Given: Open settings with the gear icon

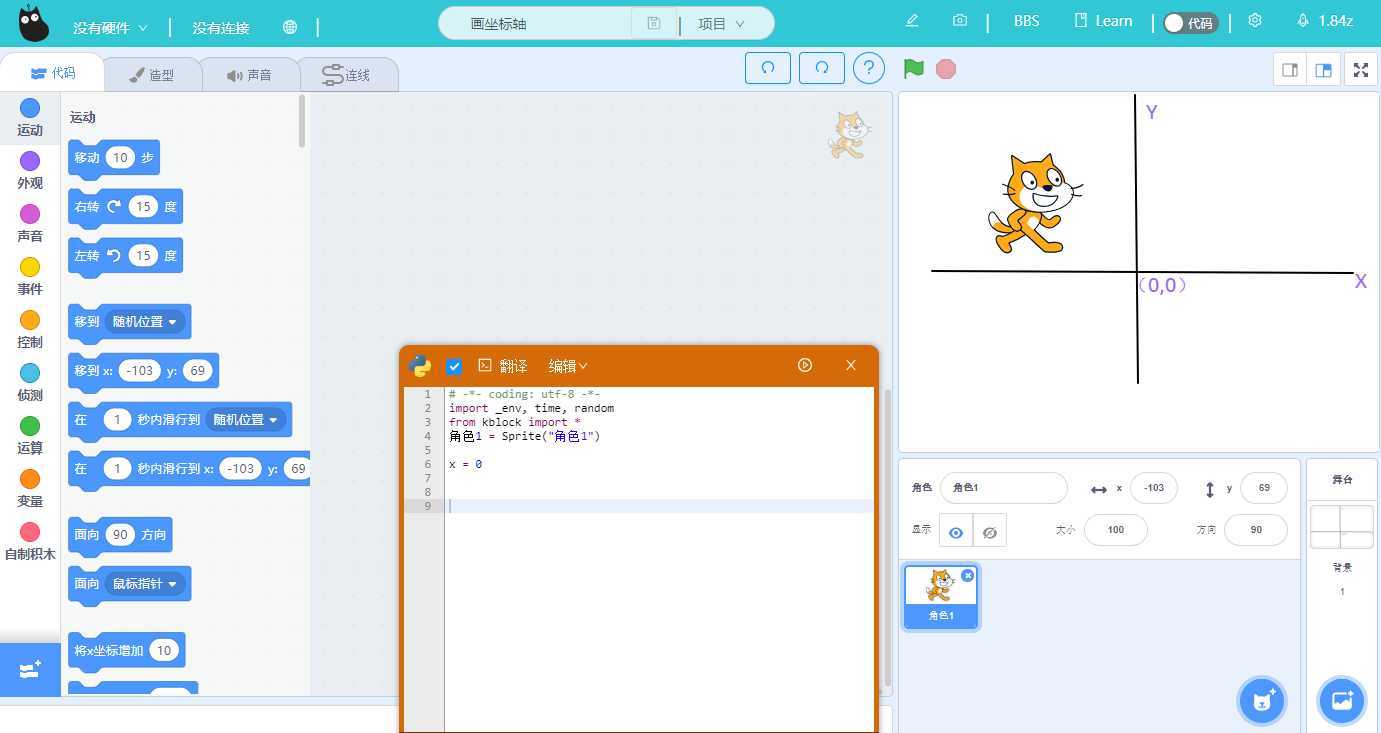Looking at the screenshot, I should [x=1255, y=21].
